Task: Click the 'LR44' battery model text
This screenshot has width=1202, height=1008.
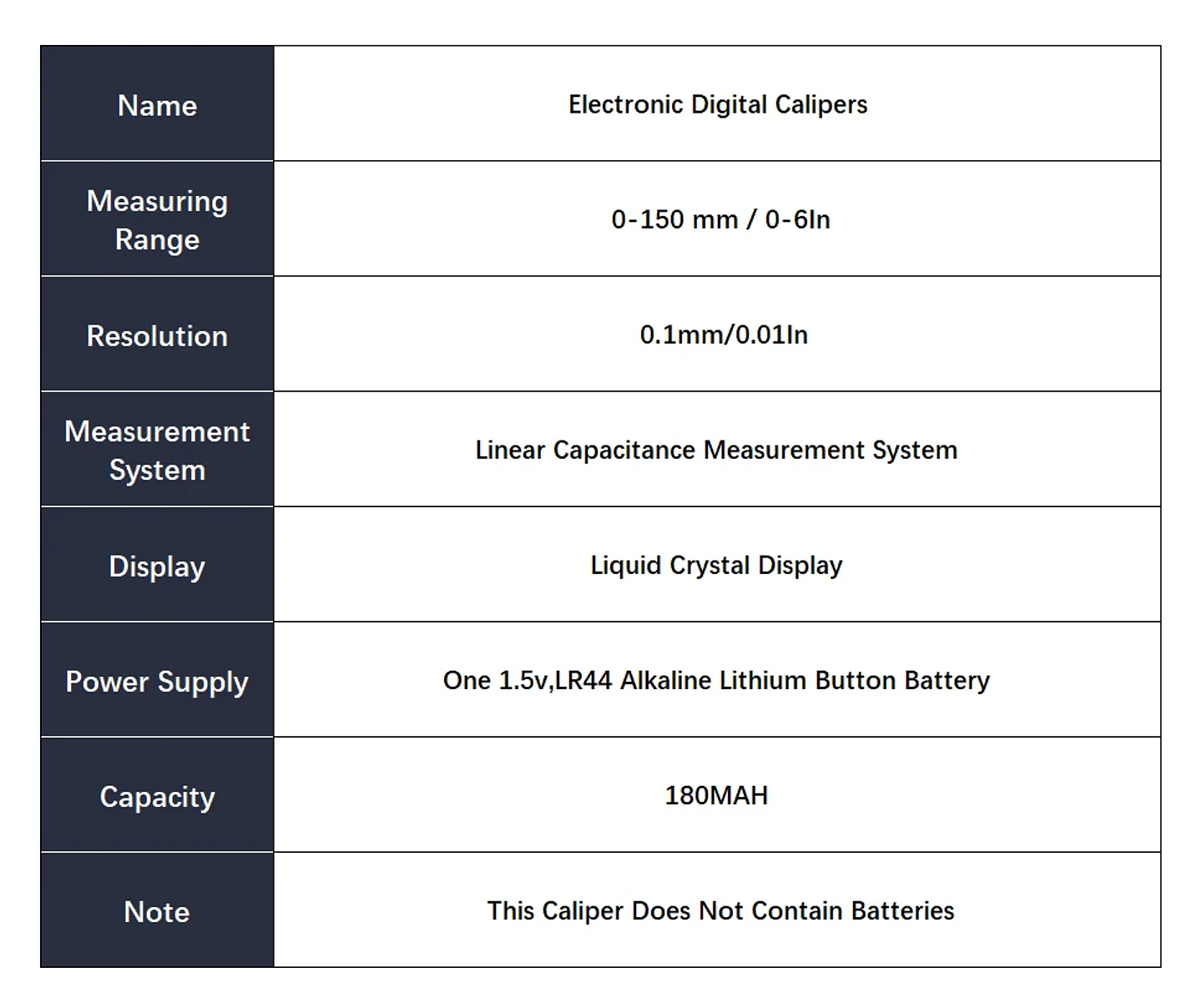Action: (x=583, y=680)
